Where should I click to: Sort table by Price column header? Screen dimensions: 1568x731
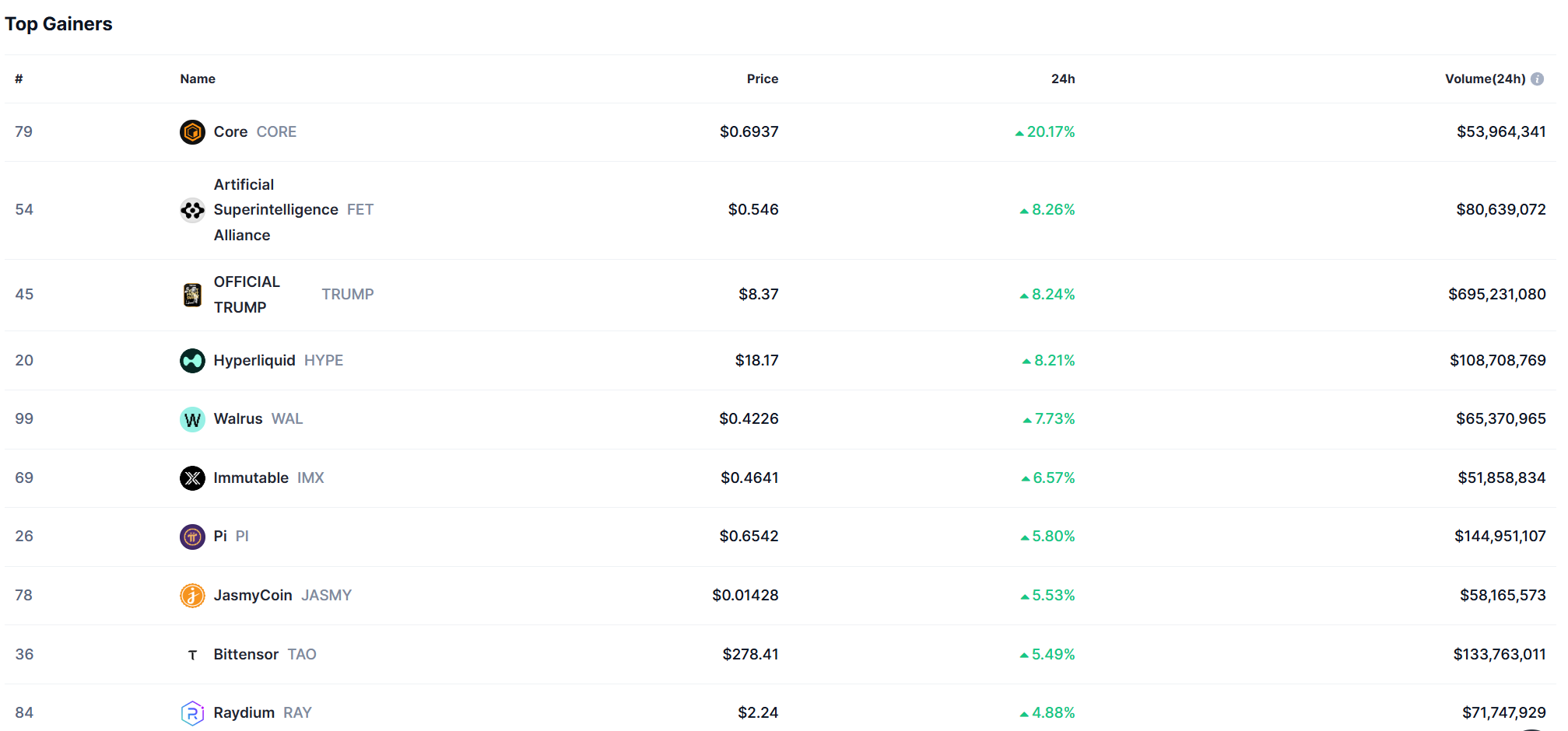tap(762, 79)
